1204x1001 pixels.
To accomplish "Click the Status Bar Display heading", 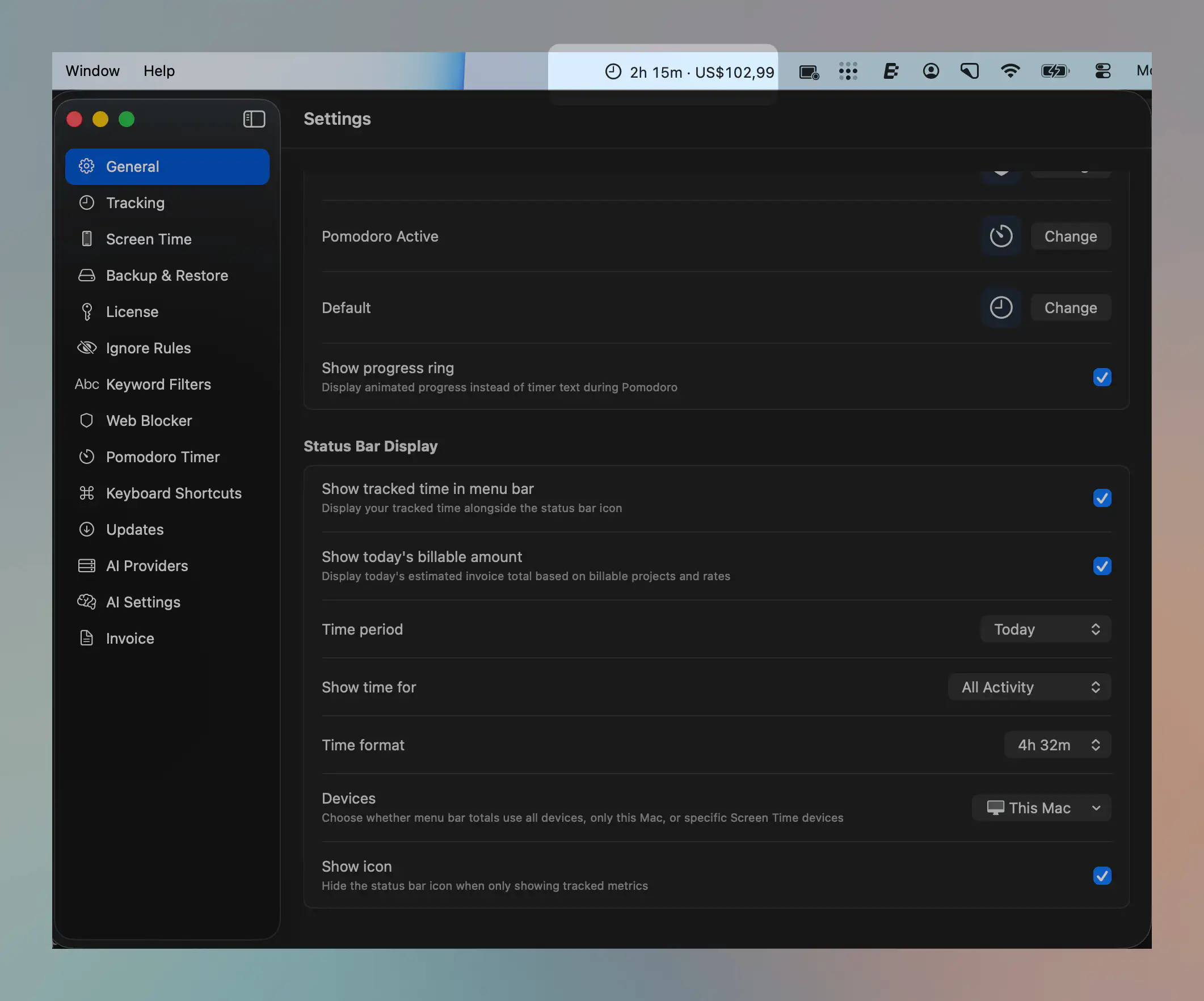I will (371, 446).
